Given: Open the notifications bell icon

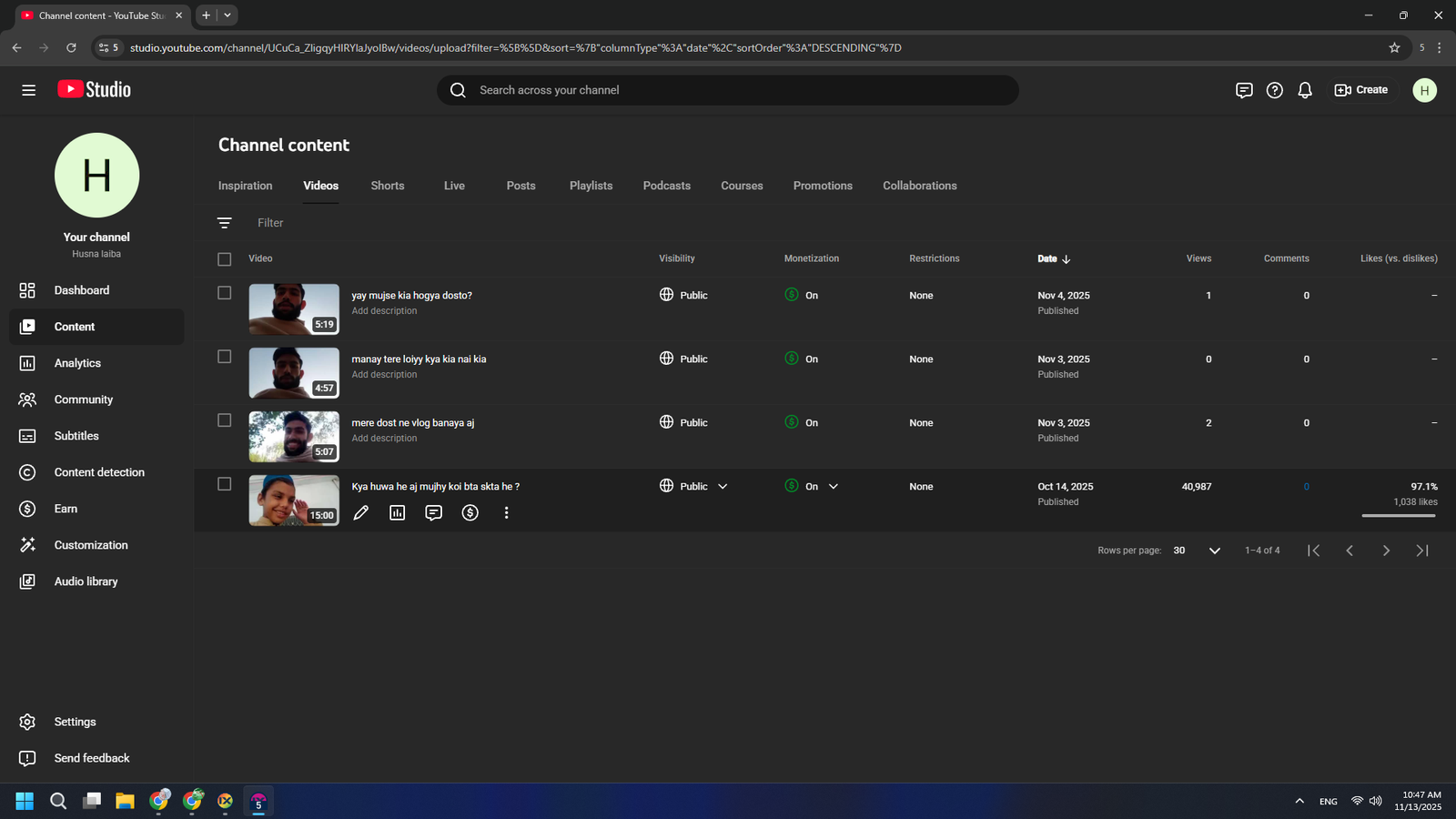Looking at the screenshot, I should [1305, 90].
